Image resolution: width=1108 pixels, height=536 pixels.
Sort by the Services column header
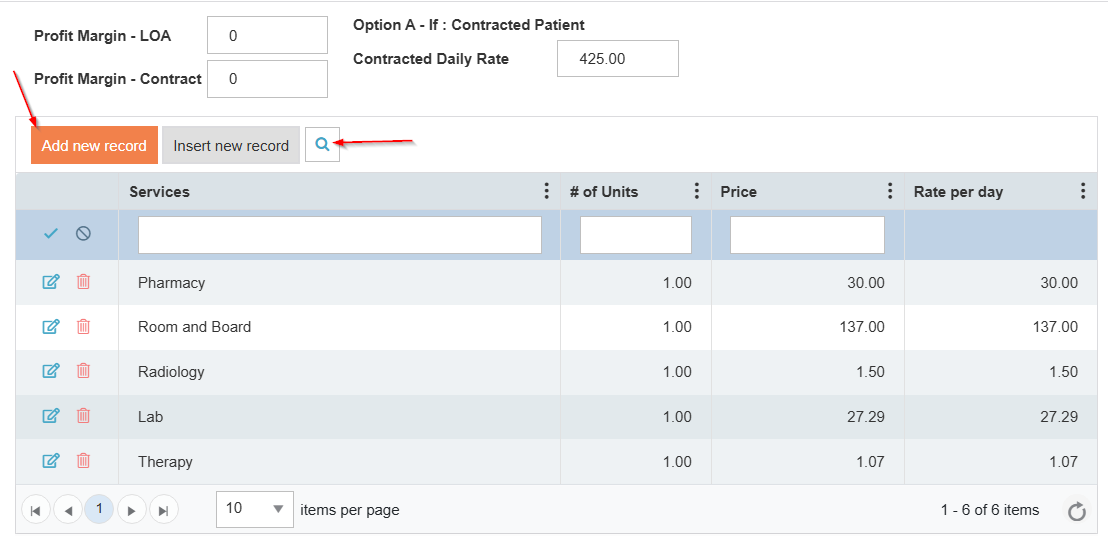pos(160,191)
